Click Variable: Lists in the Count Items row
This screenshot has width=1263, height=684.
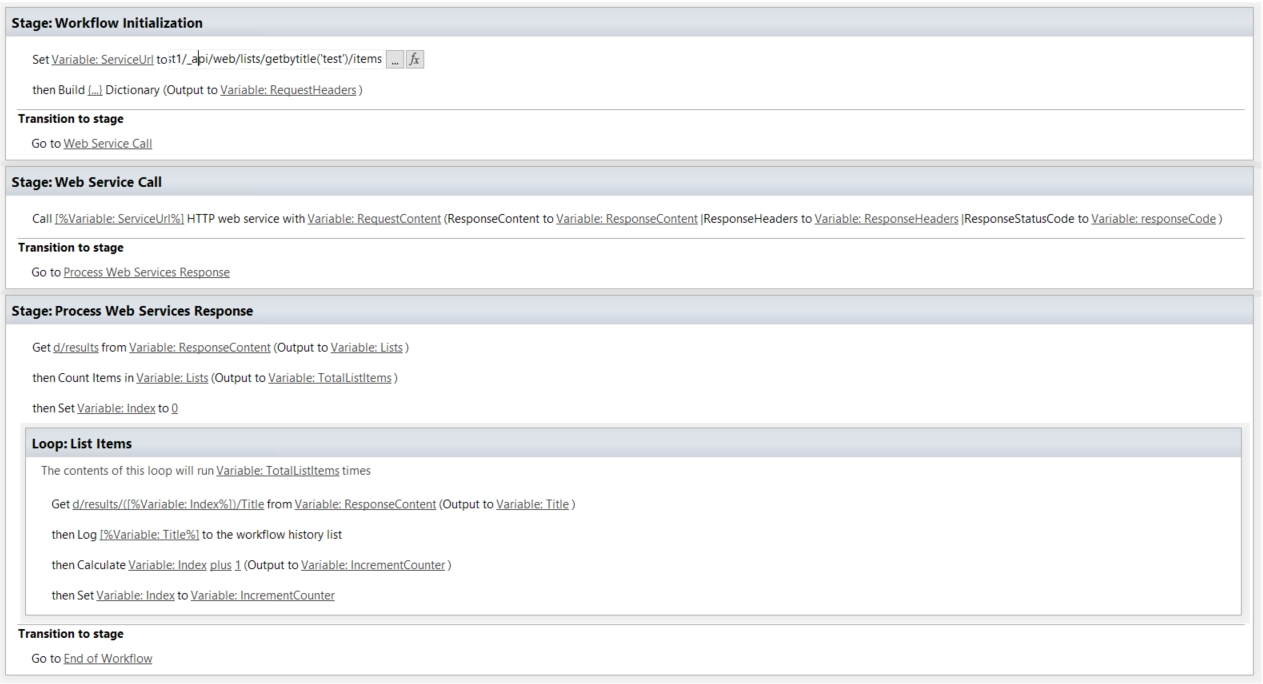[170, 378]
